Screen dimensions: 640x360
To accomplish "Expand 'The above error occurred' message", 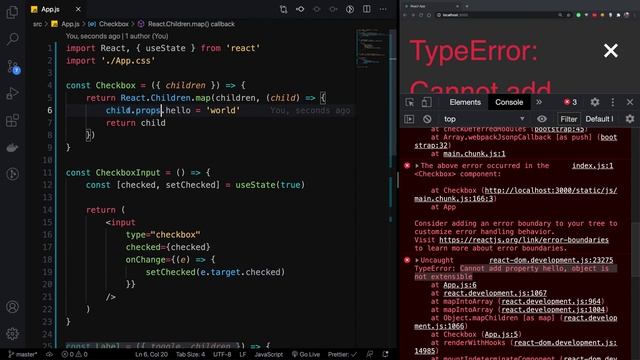I will [x=417, y=166].
